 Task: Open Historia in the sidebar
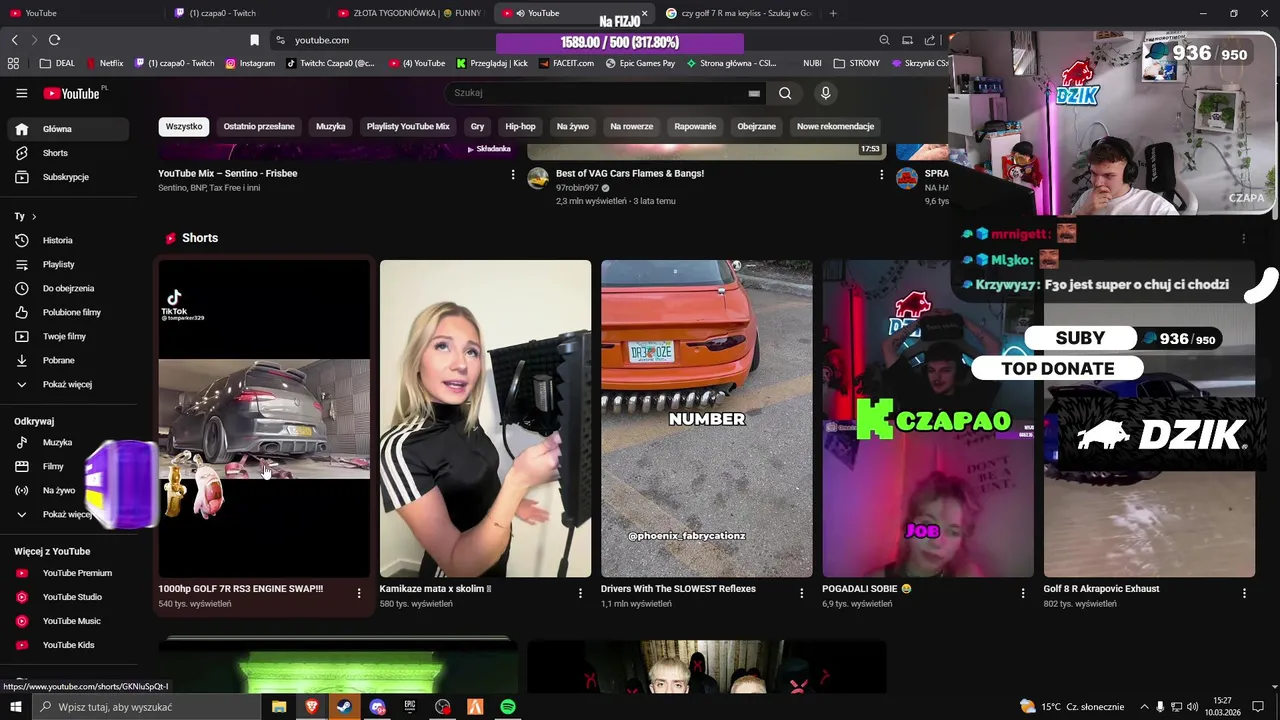click(x=66, y=240)
